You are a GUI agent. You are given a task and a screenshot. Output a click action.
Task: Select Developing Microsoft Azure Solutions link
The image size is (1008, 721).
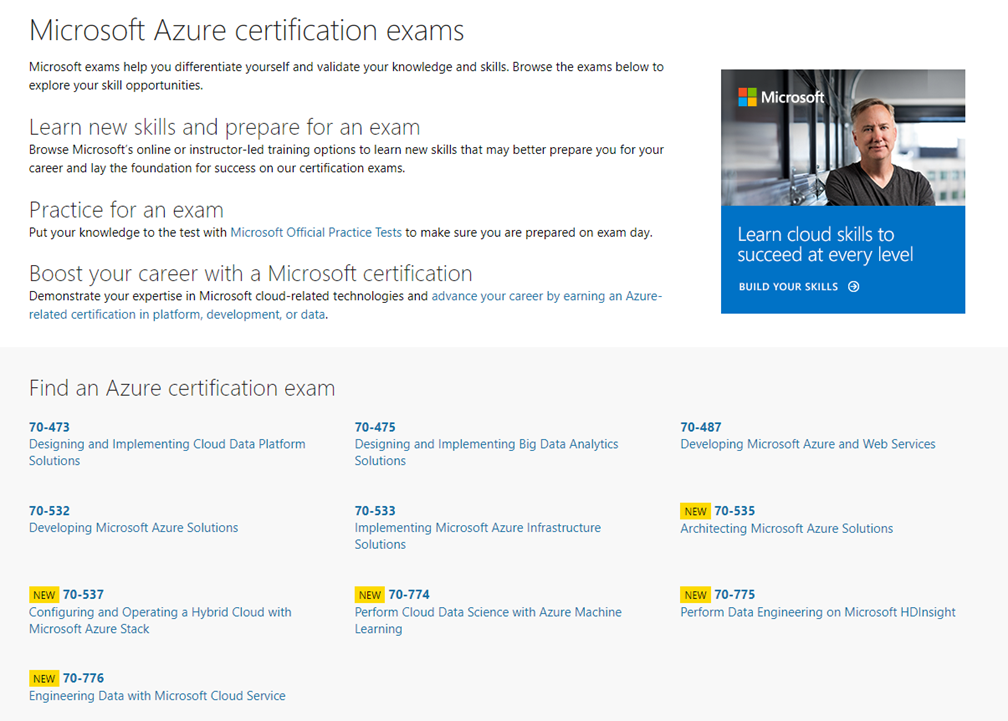click(134, 528)
